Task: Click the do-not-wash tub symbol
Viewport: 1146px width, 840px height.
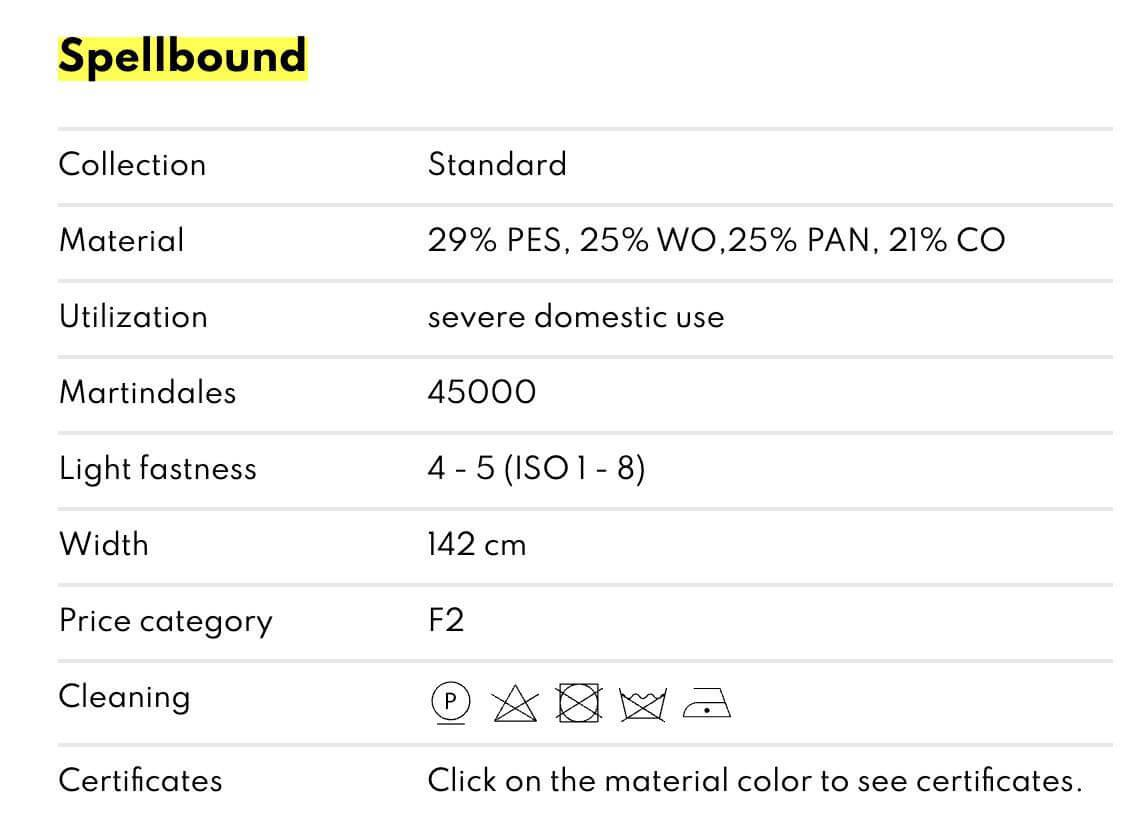Action: coord(642,704)
